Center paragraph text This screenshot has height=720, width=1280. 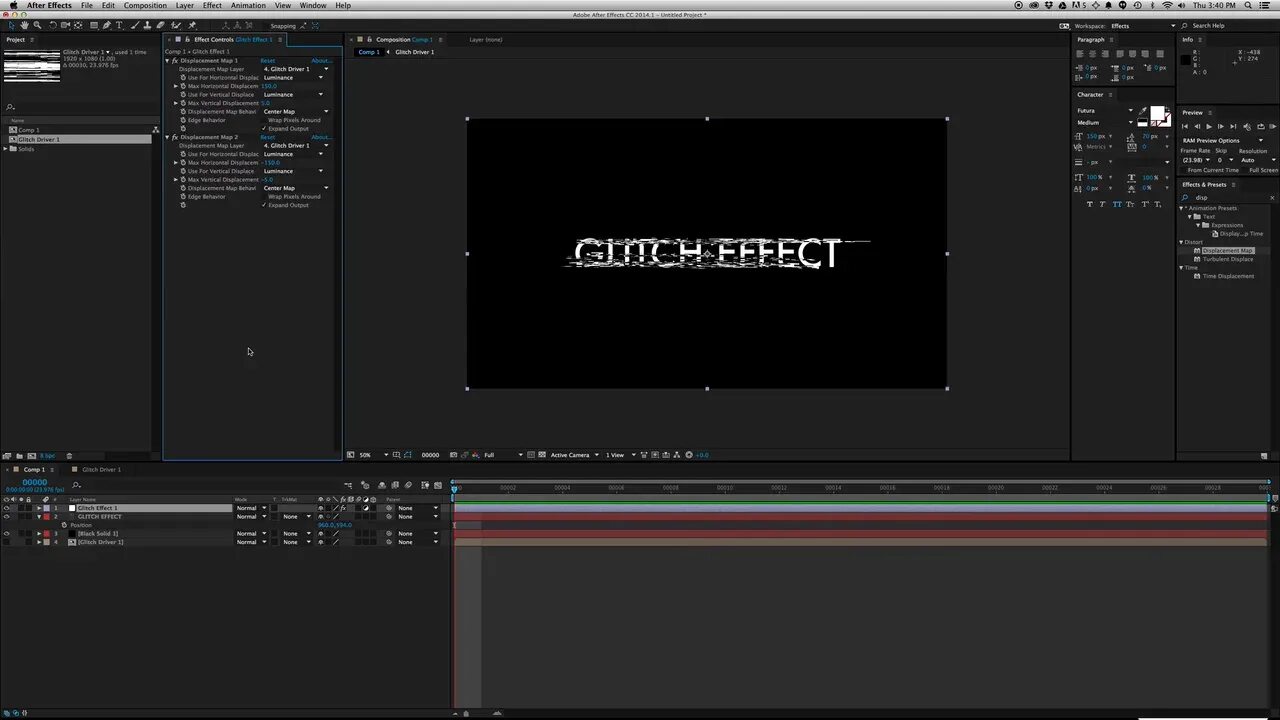coord(1092,54)
